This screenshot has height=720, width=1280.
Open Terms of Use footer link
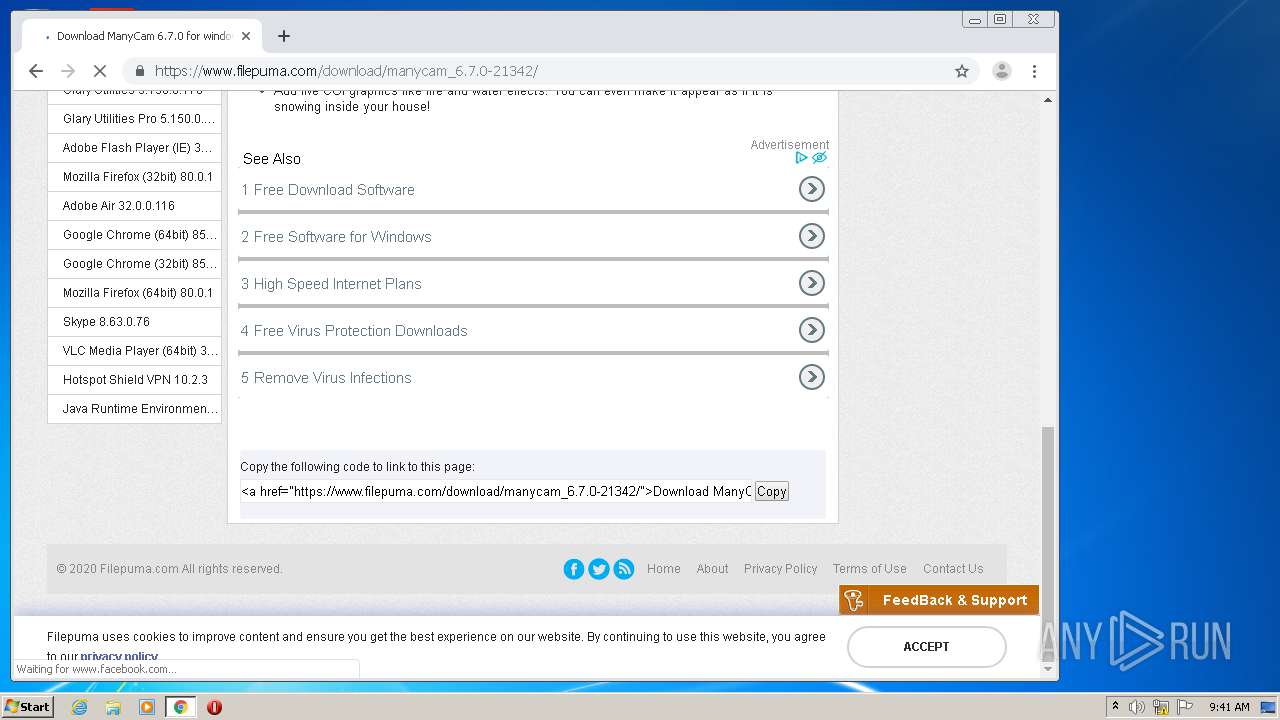pos(870,569)
